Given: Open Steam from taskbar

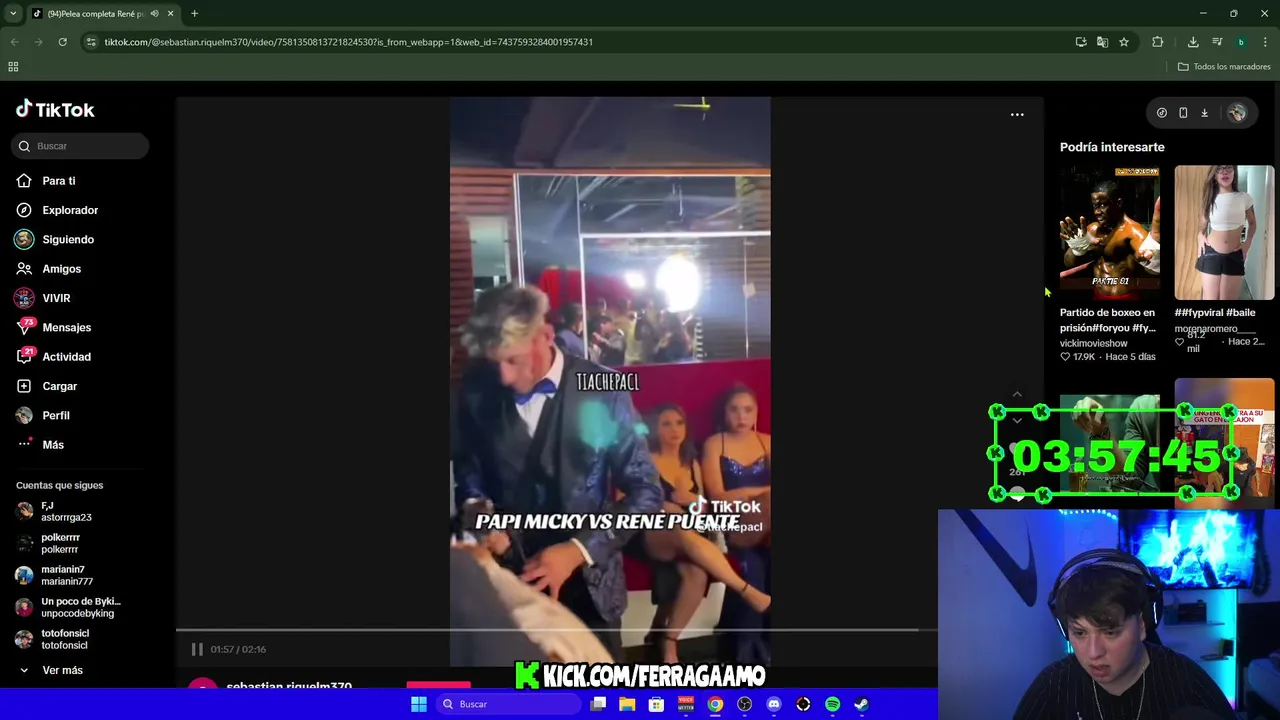Looking at the screenshot, I should click(x=861, y=704).
